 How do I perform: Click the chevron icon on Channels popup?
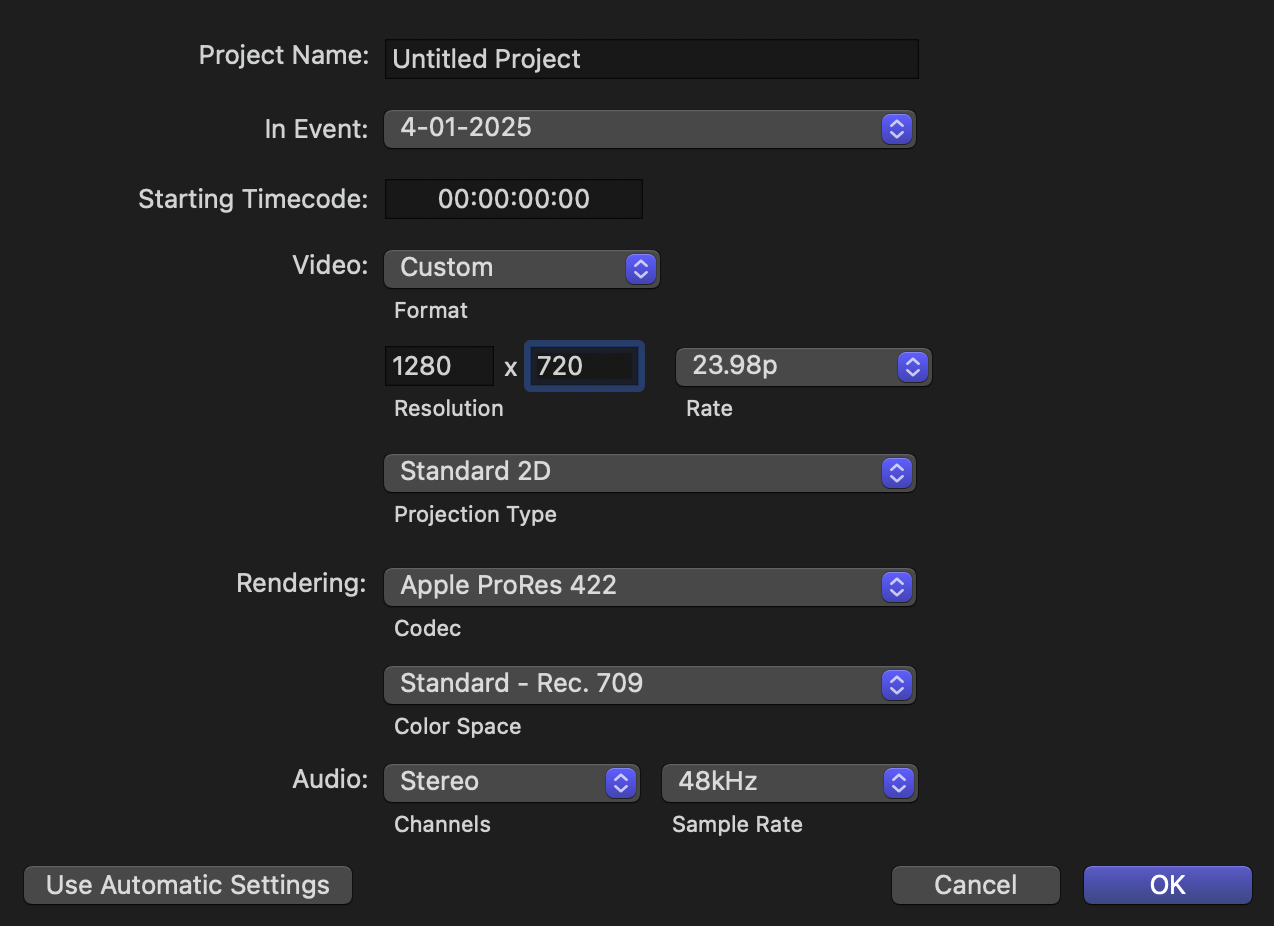pyautogui.click(x=621, y=782)
